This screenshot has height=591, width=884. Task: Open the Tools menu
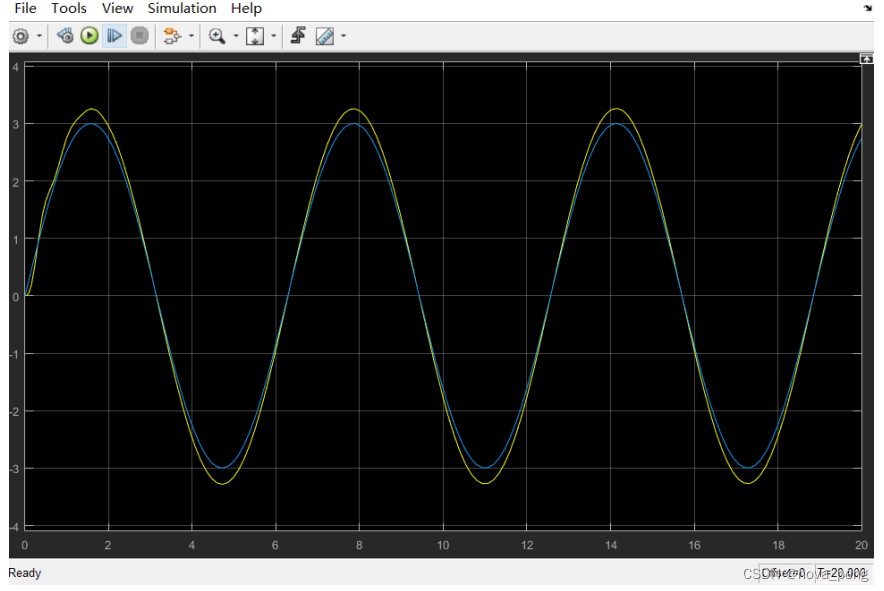pyautogui.click(x=69, y=8)
